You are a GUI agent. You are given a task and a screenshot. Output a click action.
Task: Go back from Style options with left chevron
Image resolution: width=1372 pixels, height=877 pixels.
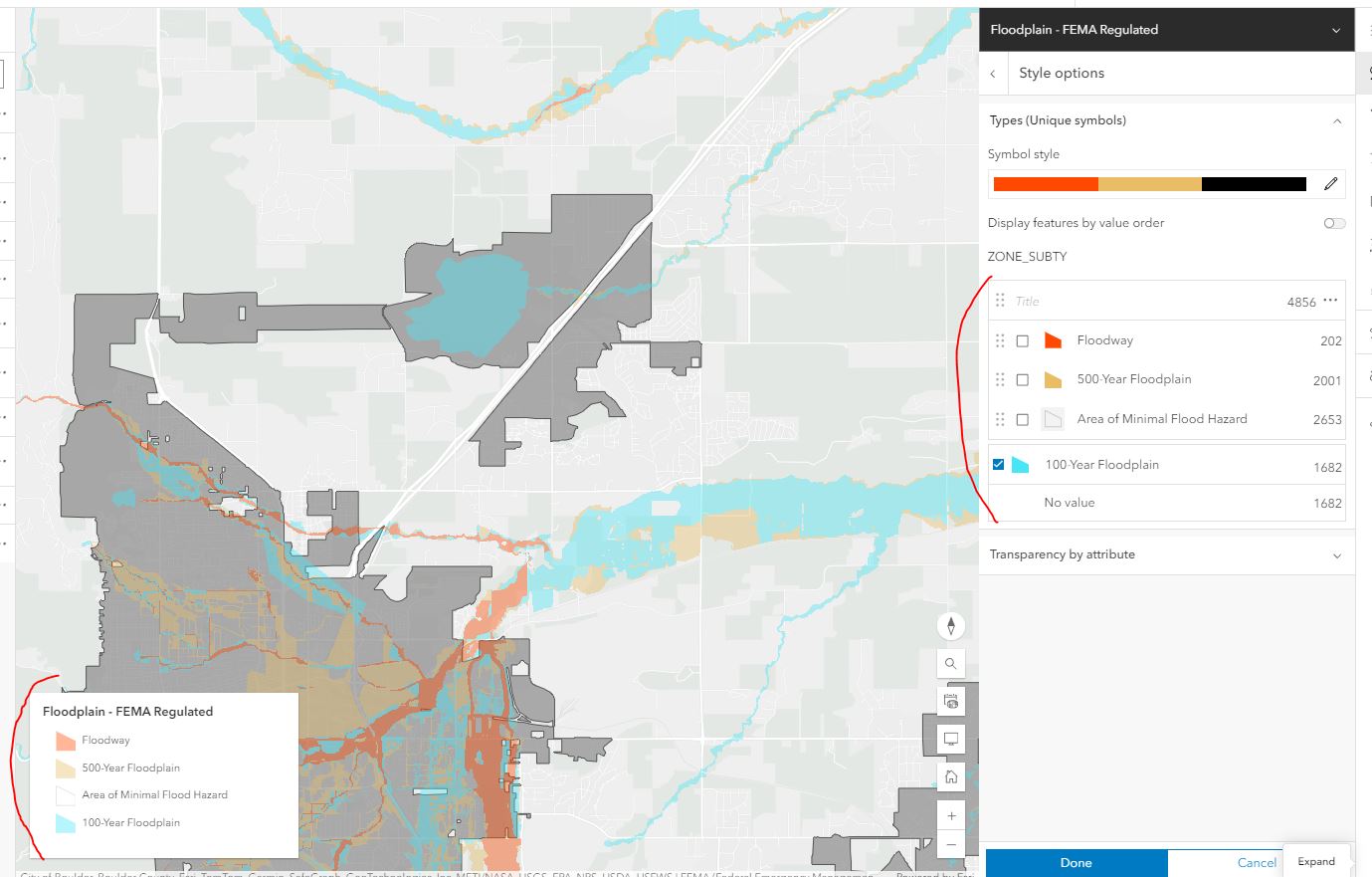(x=993, y=73)
